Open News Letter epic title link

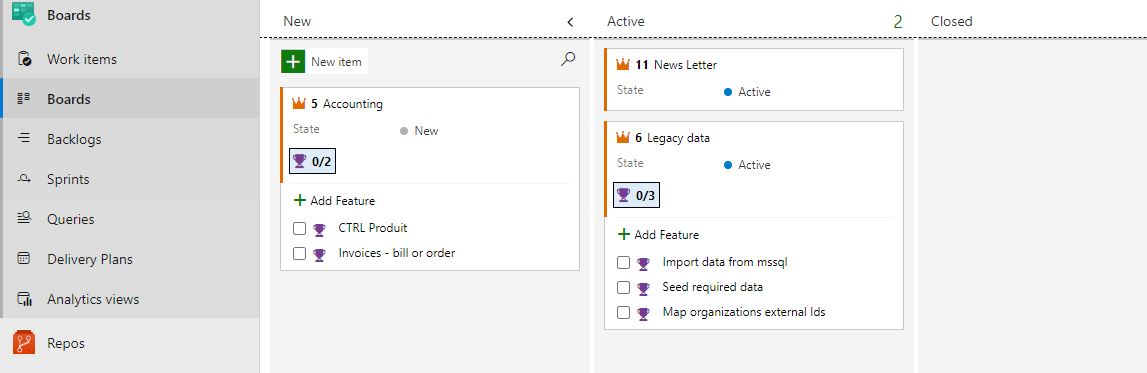click(x=685, y=65)
